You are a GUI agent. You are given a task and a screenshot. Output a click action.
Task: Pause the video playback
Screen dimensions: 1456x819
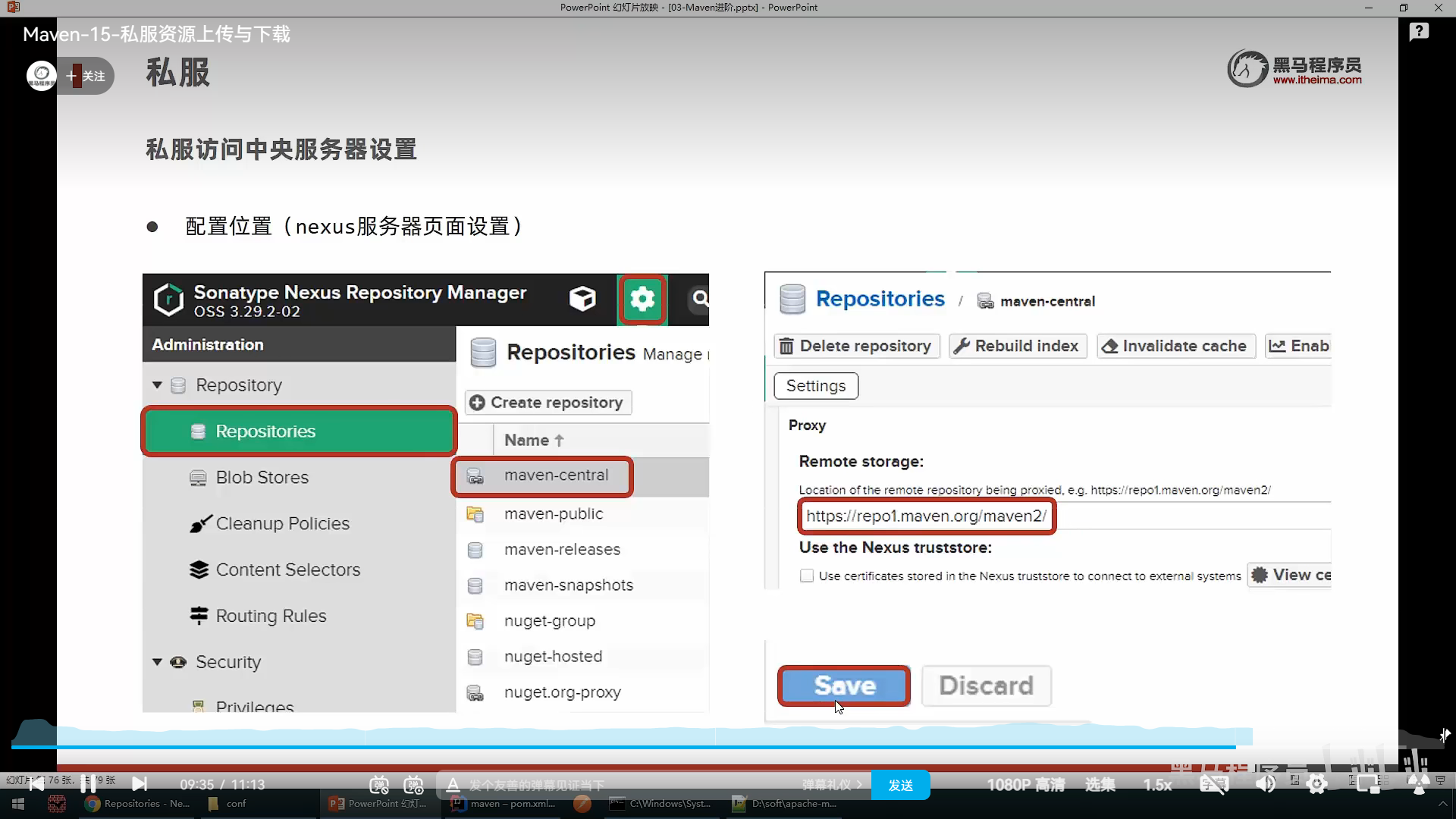click(x=88, y=783)
